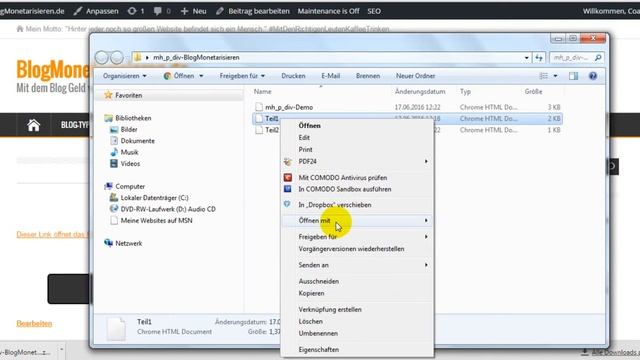
Task: Open the PDF24 submenu entry
Action: 307,161
